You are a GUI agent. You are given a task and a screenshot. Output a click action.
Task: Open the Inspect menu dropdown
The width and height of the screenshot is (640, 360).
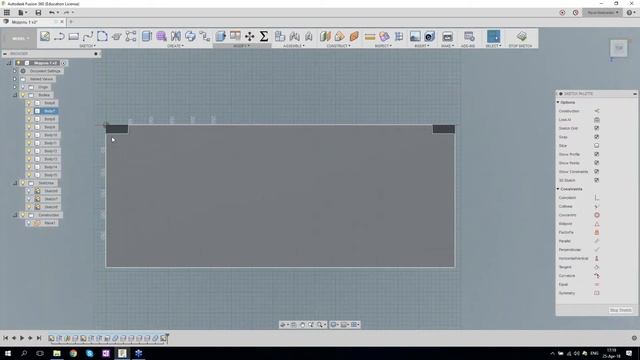click(x=383, y=46)
